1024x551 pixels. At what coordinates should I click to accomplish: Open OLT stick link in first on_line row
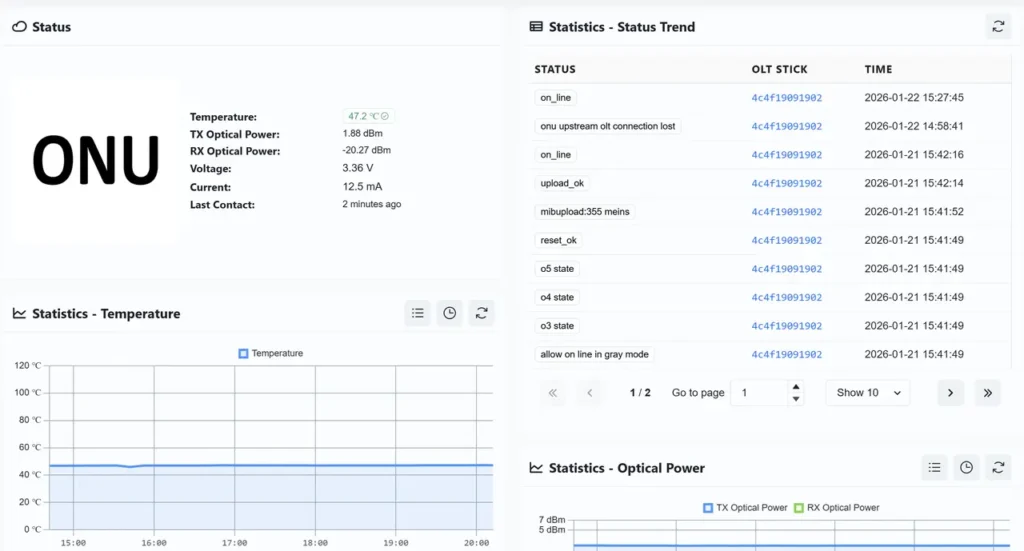[786, 98]
